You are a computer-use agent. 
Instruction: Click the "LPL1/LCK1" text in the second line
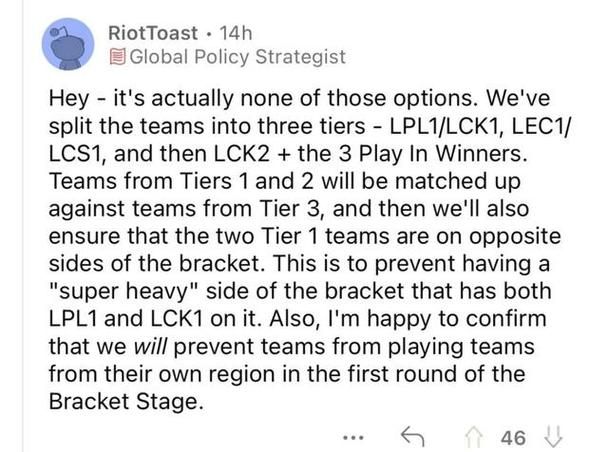point(446,126)
